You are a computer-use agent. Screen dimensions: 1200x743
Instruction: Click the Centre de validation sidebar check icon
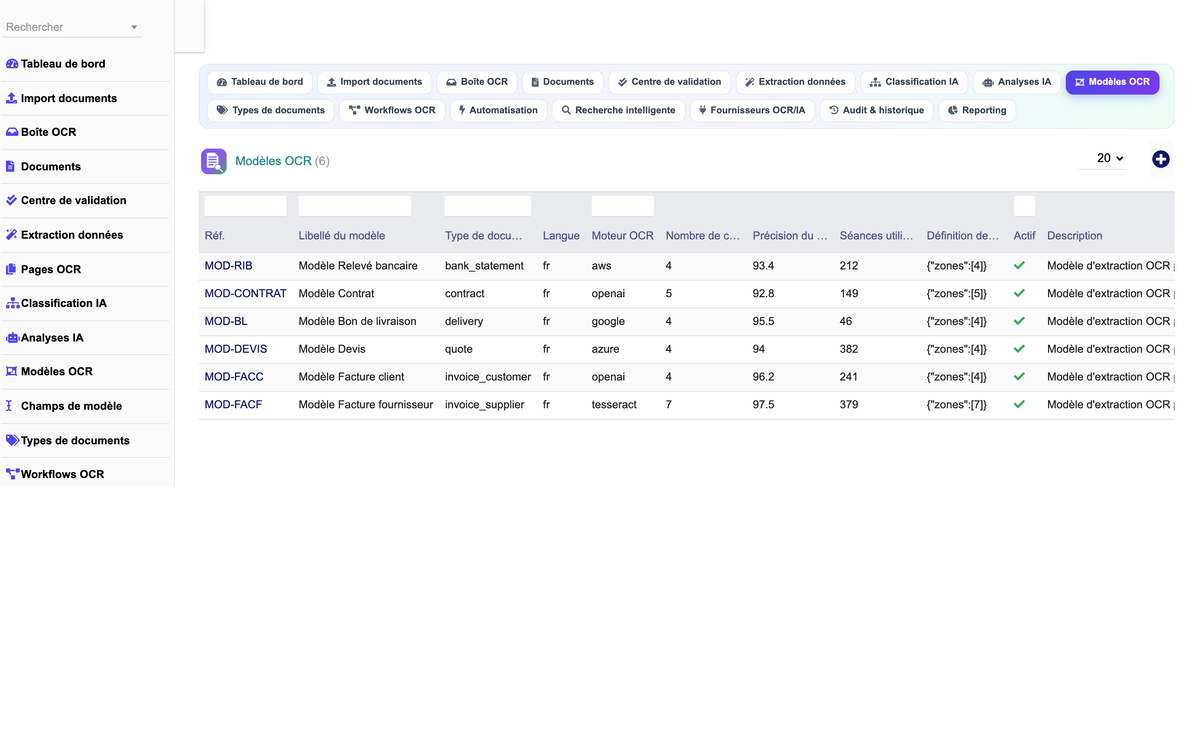[x=12, y=200]
